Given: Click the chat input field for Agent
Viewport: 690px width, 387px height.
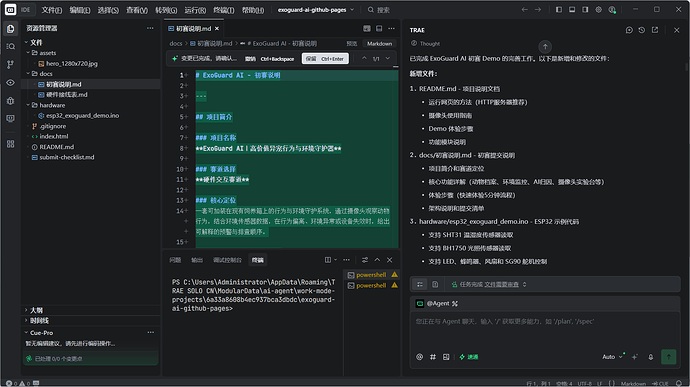Looking at the screenshot, I should 545,329.
